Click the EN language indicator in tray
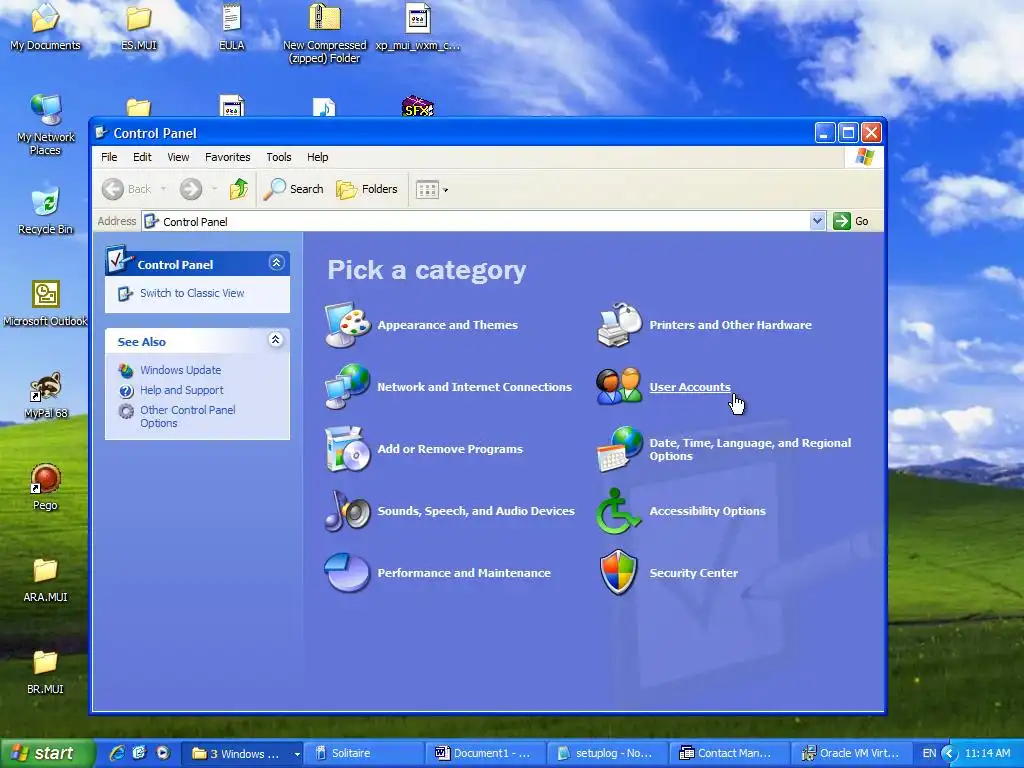Screen dimensions: 1024x768 click(x=929, y=754)
